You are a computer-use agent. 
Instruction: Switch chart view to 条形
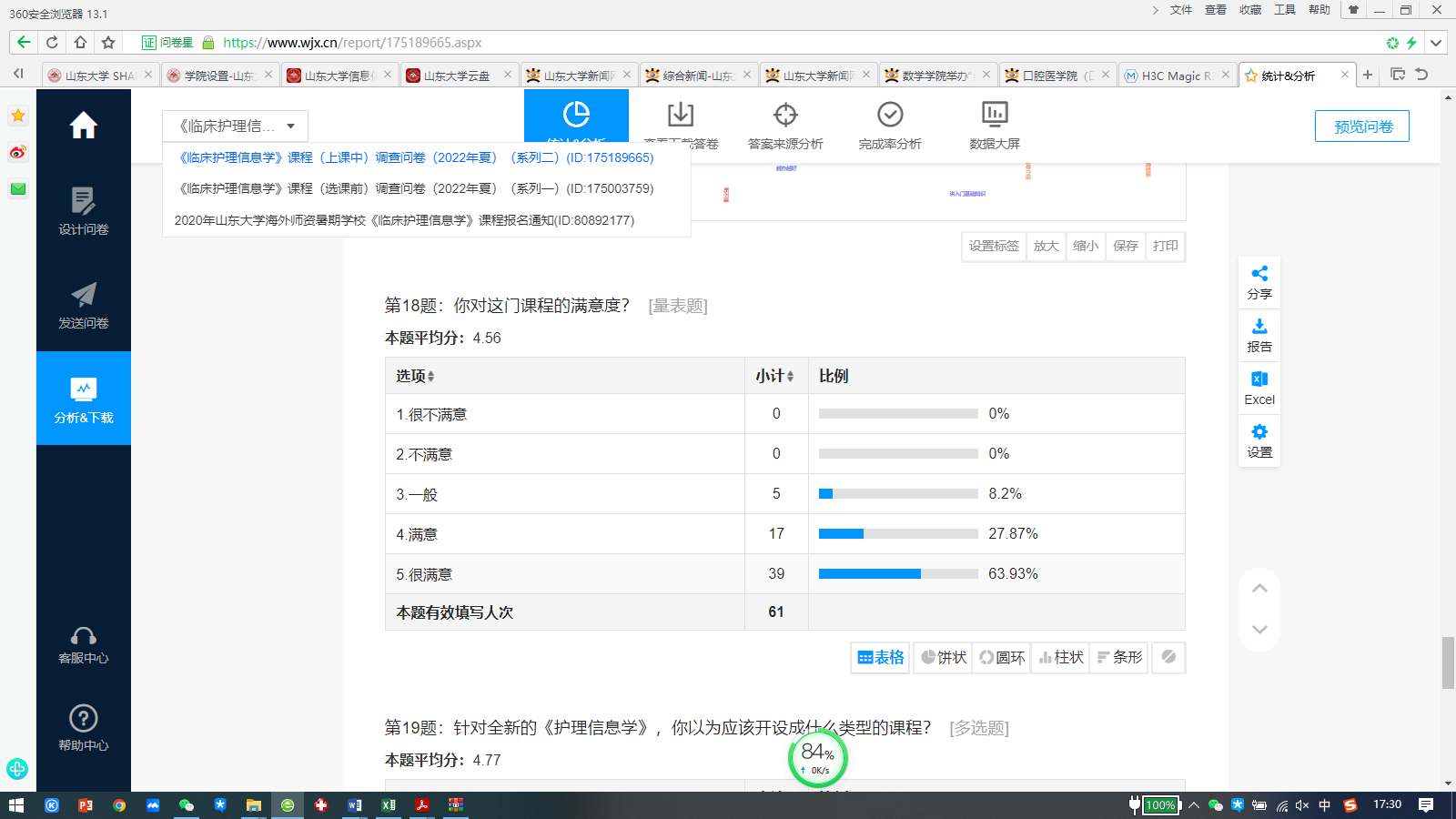pos(1119,657)
